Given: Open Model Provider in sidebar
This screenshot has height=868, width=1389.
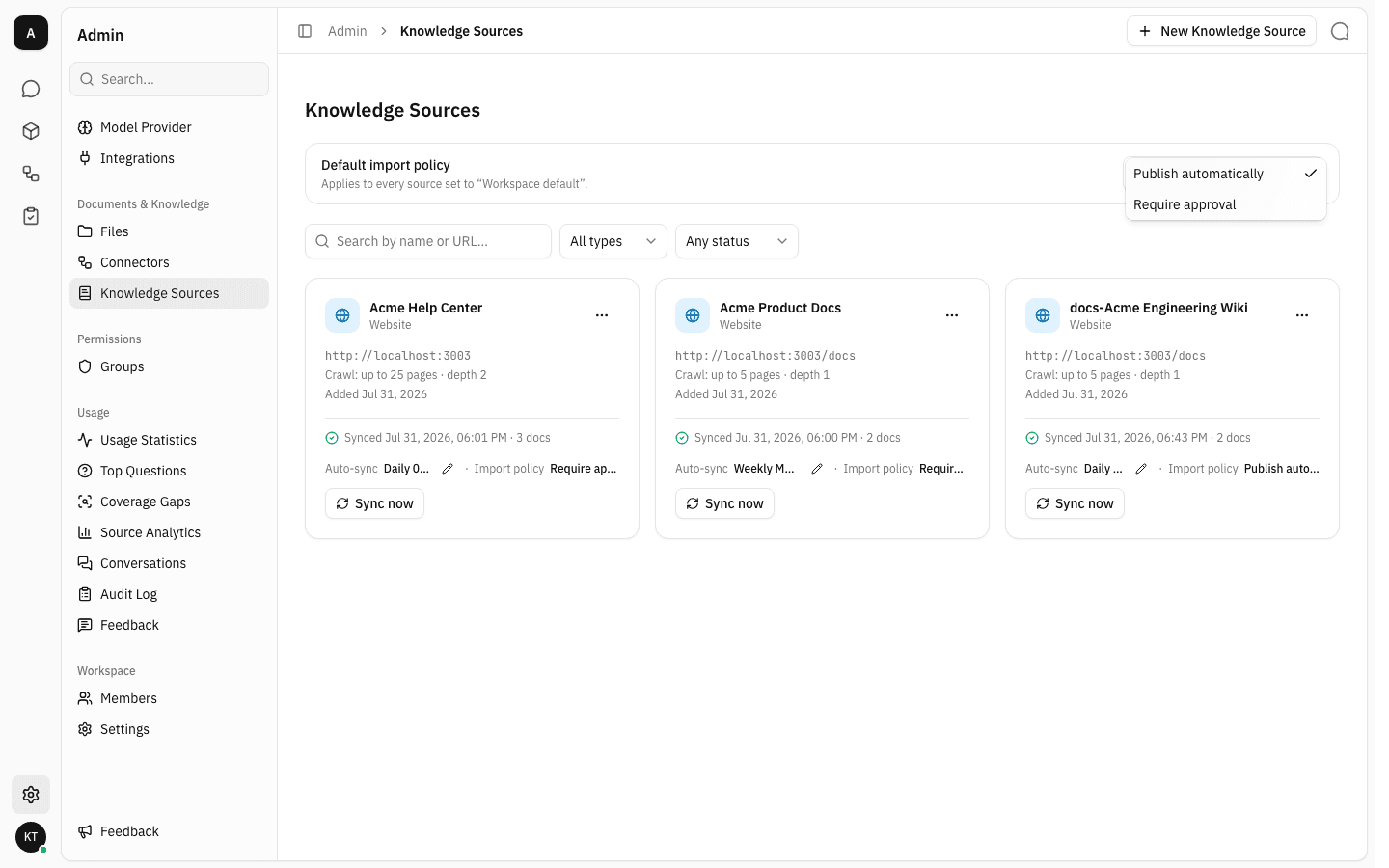Looking at the screenshot, I should tap(169, 127).
